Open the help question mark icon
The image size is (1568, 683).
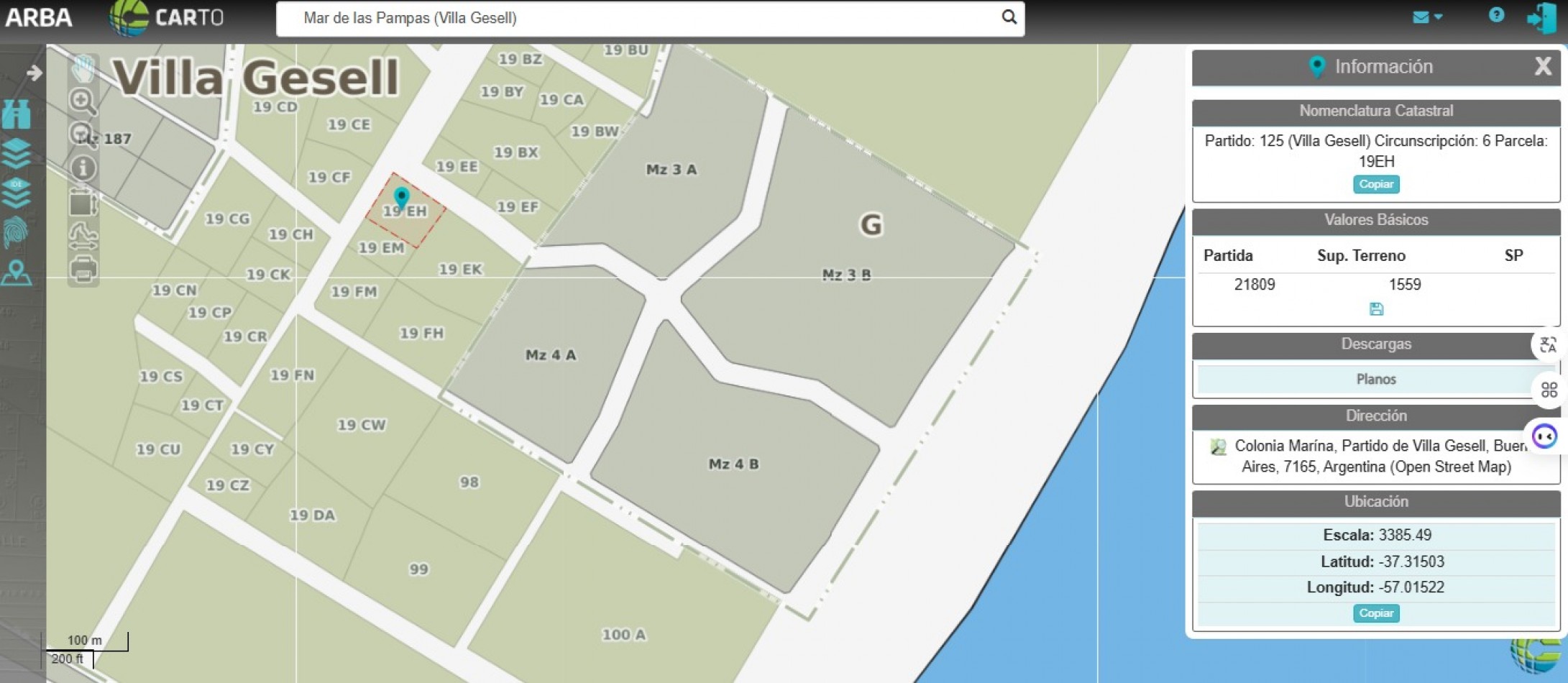pyautogui.click(x=1496, y=15)
